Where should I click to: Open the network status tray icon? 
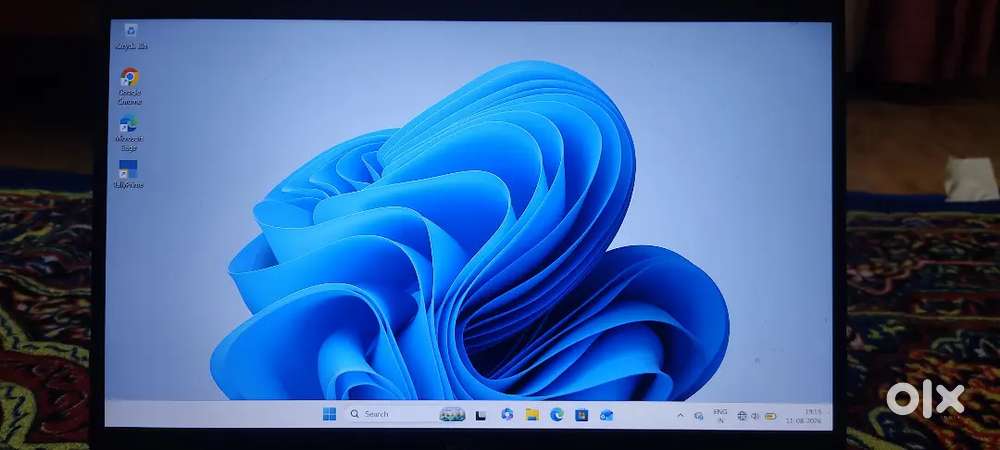(x=742, y=416)
